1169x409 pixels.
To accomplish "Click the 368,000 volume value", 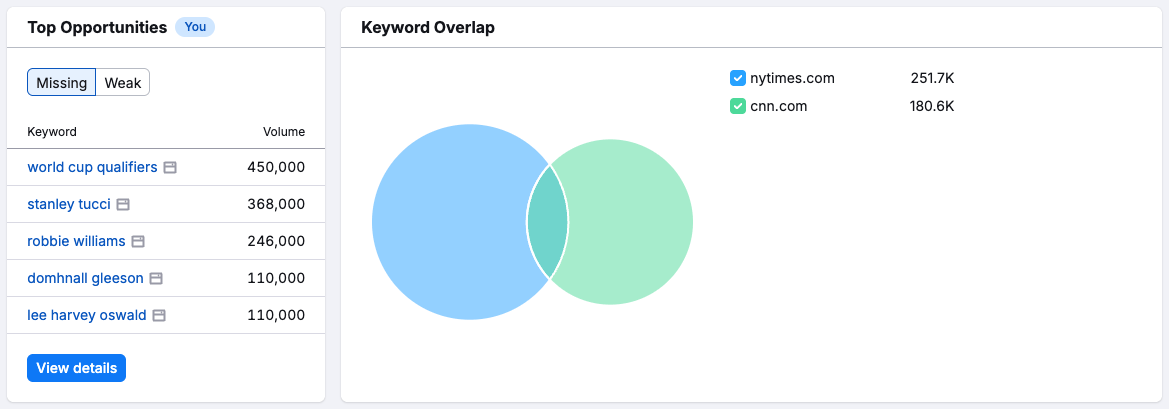I will (x=276, y=204).
